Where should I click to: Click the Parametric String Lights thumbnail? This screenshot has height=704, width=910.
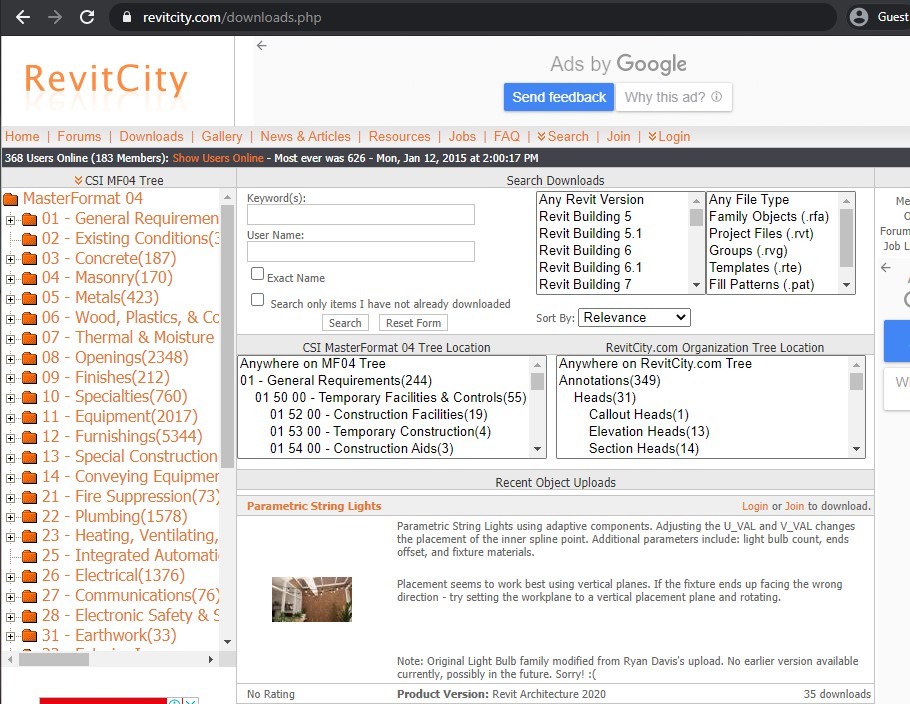click(x=311, y=598)
